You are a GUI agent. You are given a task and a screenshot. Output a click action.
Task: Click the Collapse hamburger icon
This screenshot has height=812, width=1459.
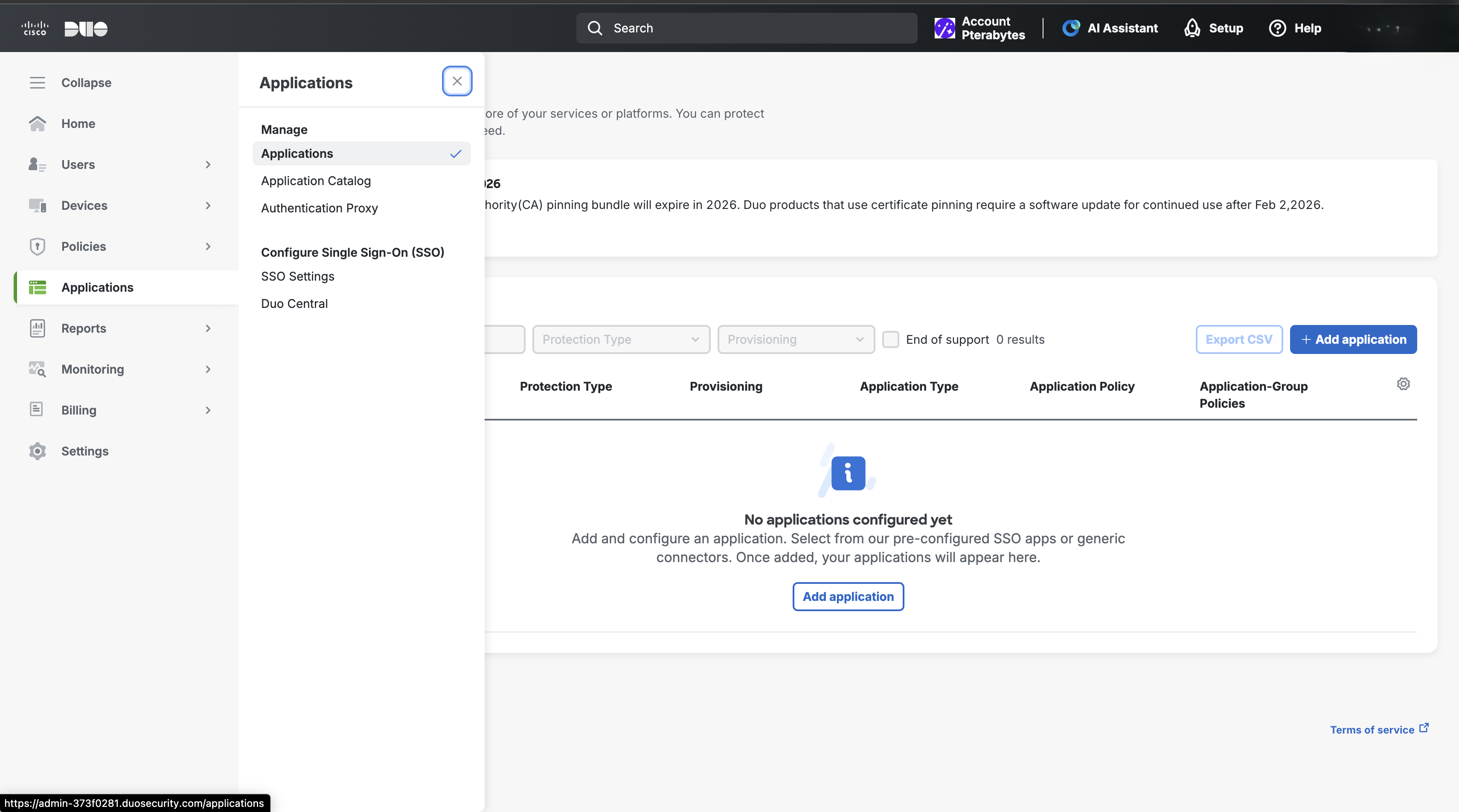click(x=38, y=83)
